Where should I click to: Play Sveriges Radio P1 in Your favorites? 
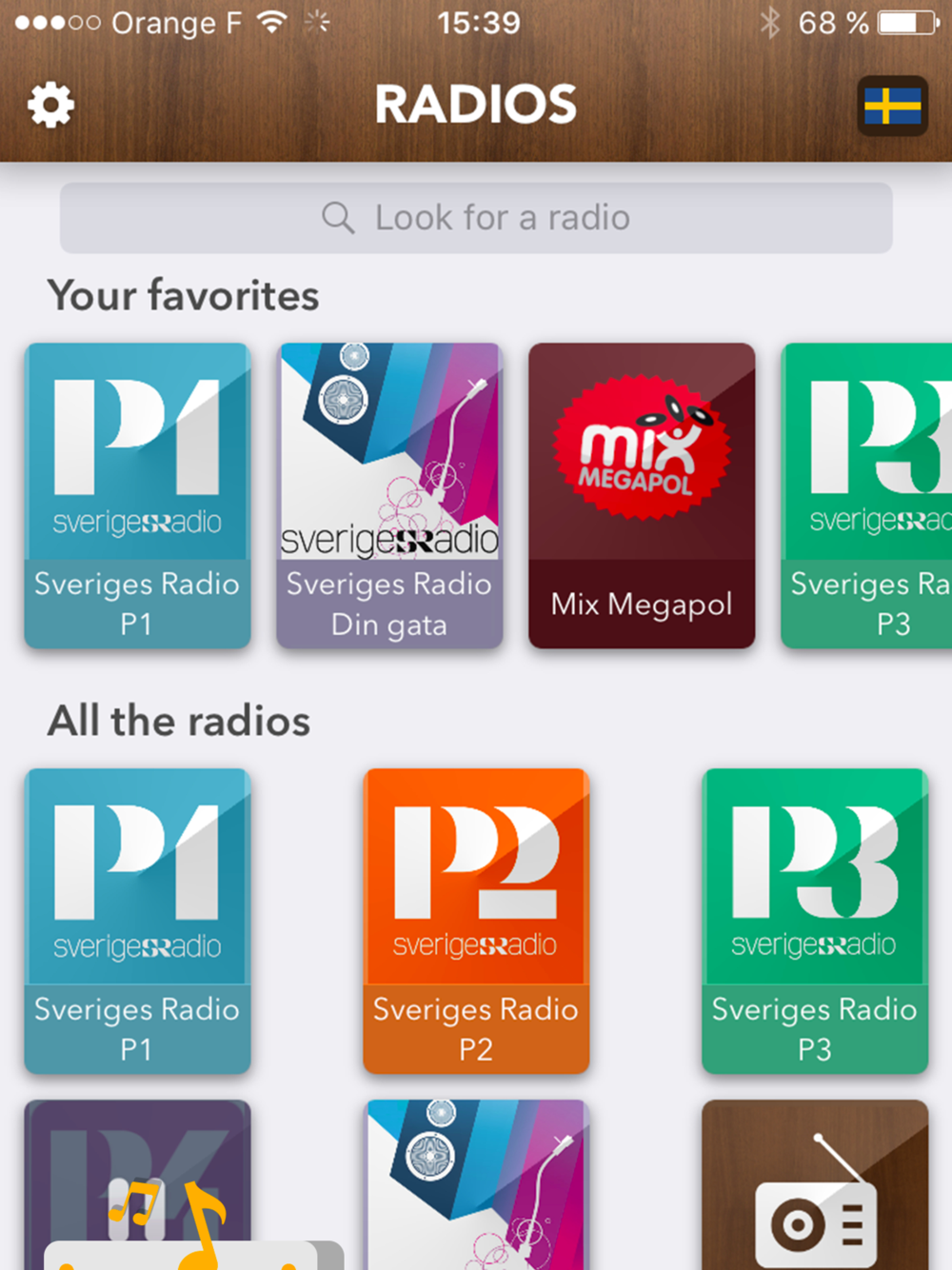(138, 496)
